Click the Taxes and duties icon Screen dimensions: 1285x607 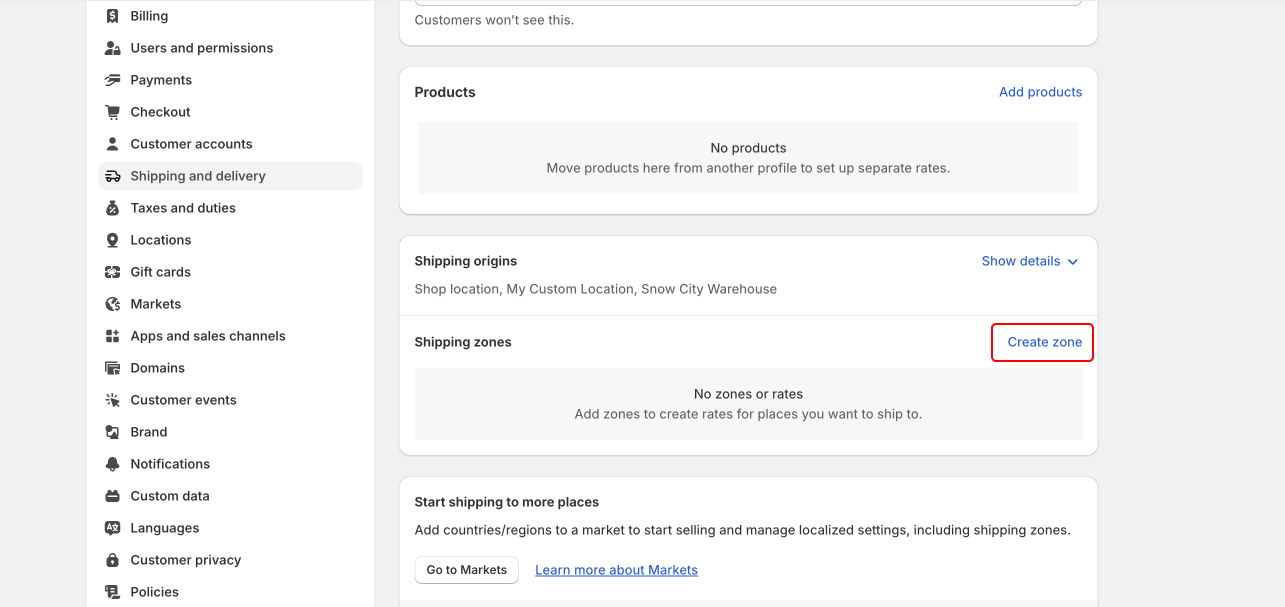click(x=113, y=208)
